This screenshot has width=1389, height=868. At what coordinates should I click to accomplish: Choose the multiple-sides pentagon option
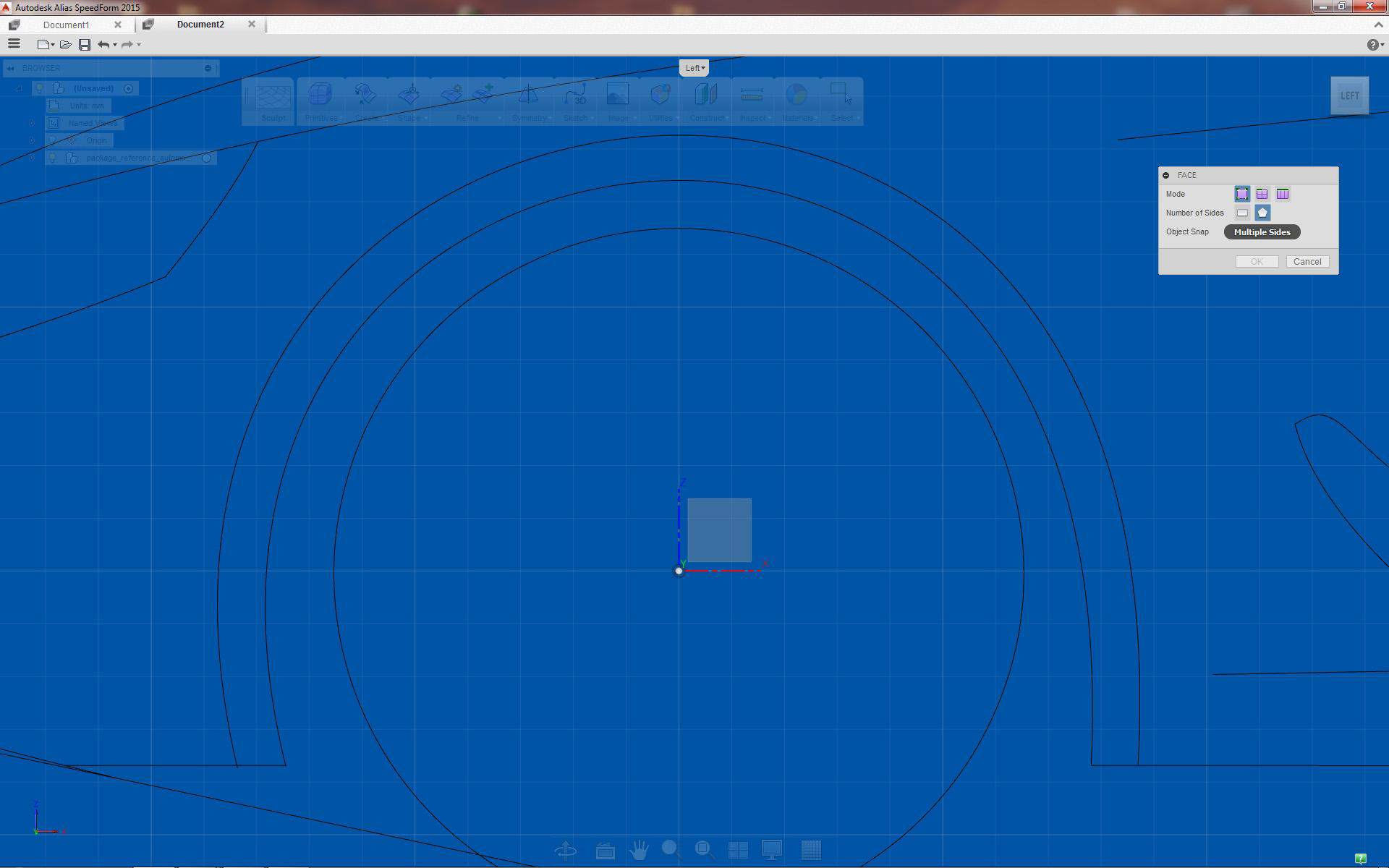[1262, 213]
